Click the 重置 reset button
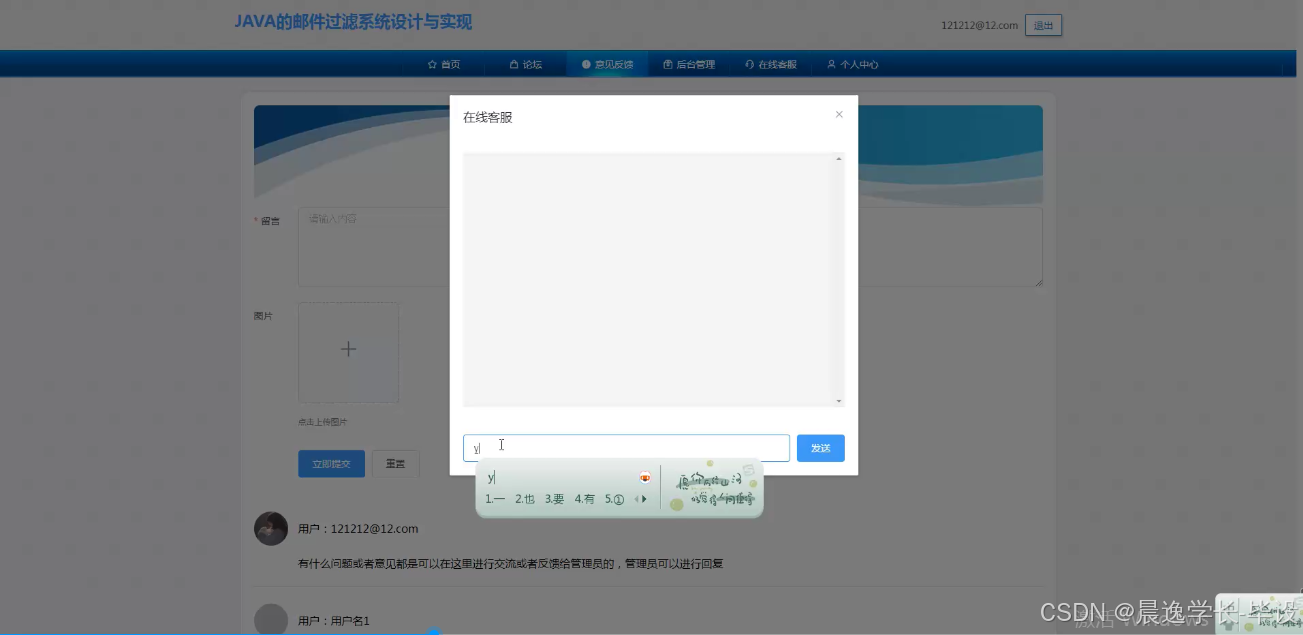This screenshot has width=1303, height=635. coord(396,464)
